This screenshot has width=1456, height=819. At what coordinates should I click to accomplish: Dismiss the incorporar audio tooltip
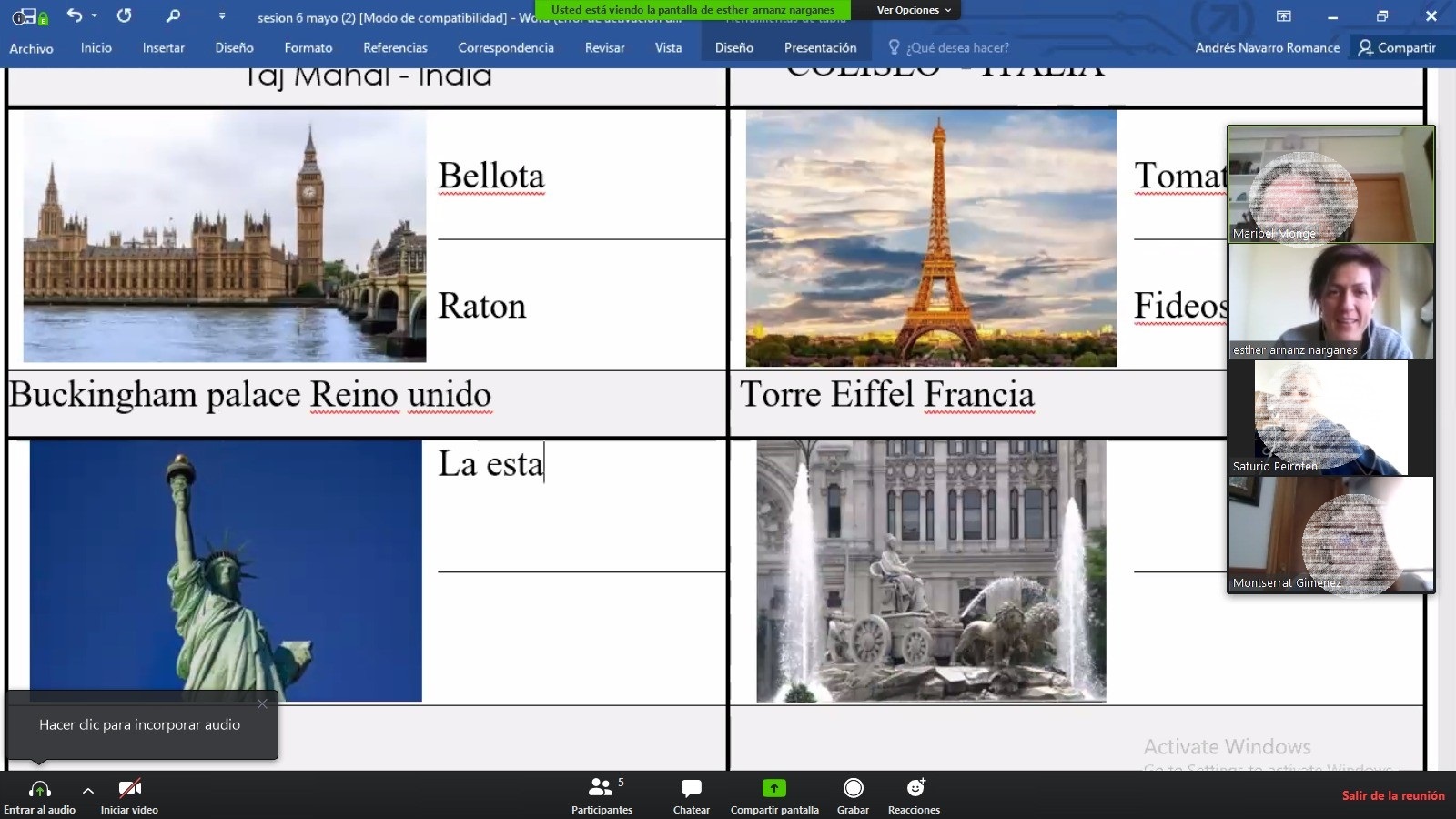pos(262,703)
